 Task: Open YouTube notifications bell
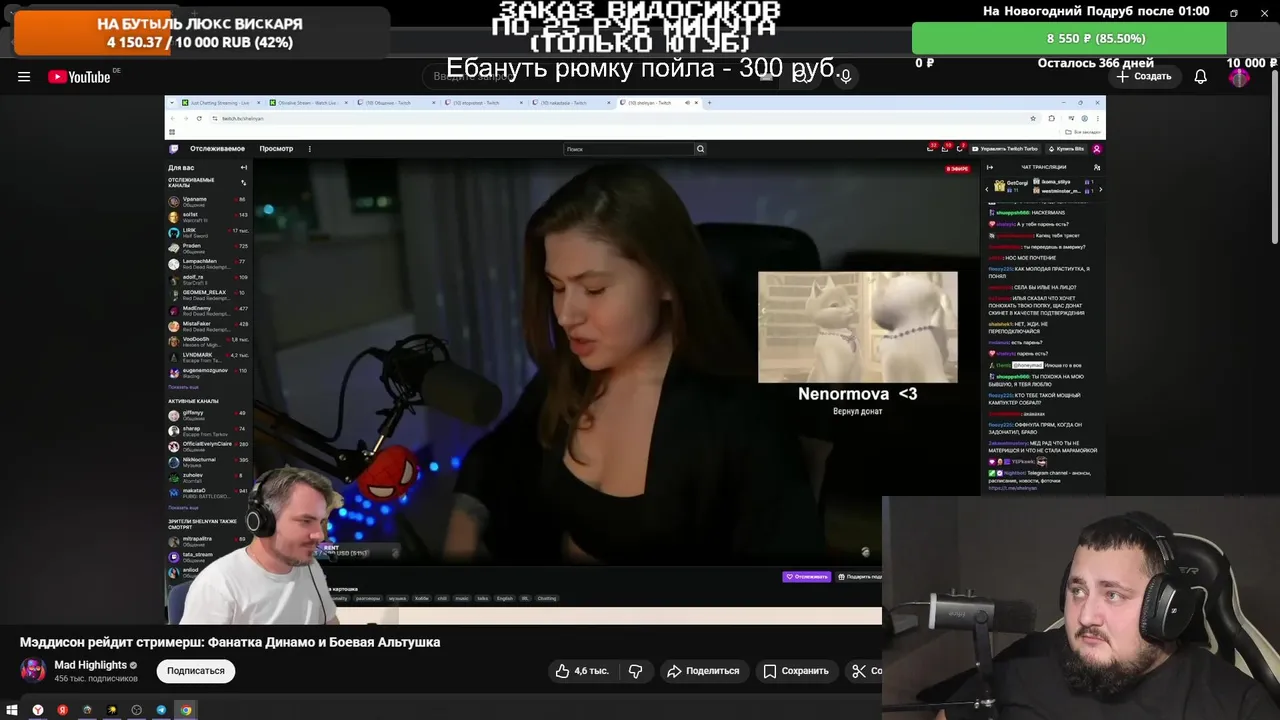point(1201,77)
